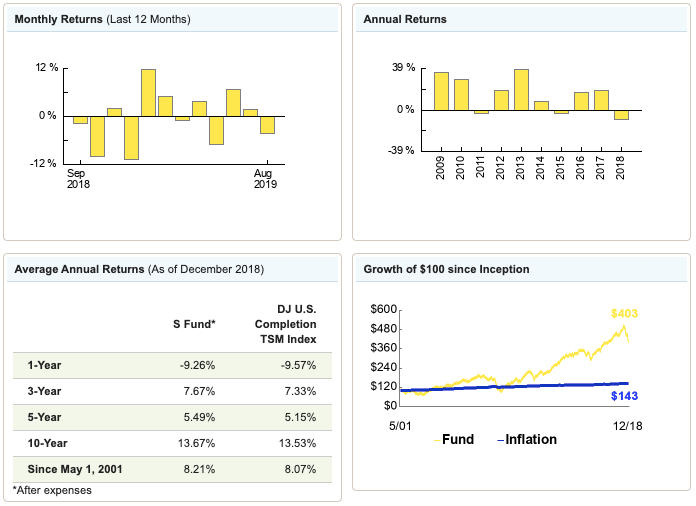
Task: Click the 2009 bar in Annual Returns chart
Action: 441,91
